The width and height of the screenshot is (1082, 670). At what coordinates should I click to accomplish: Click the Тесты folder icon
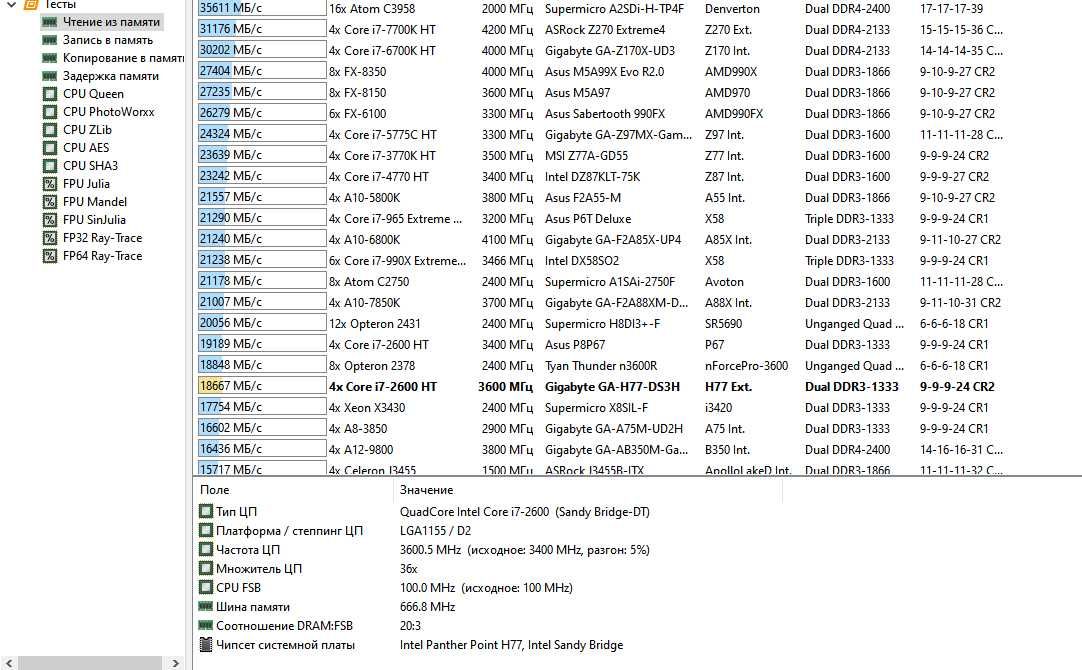31,4
